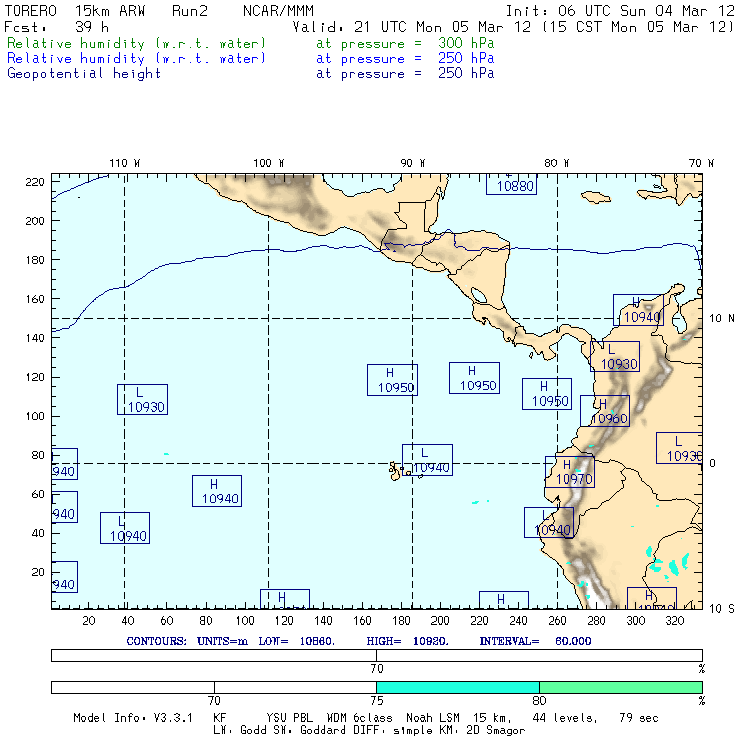Click the "75" color bar tick label
Image resolution: width=740 pixels, height=740 pixels.
pyautogui.click(x=377, y=700)
